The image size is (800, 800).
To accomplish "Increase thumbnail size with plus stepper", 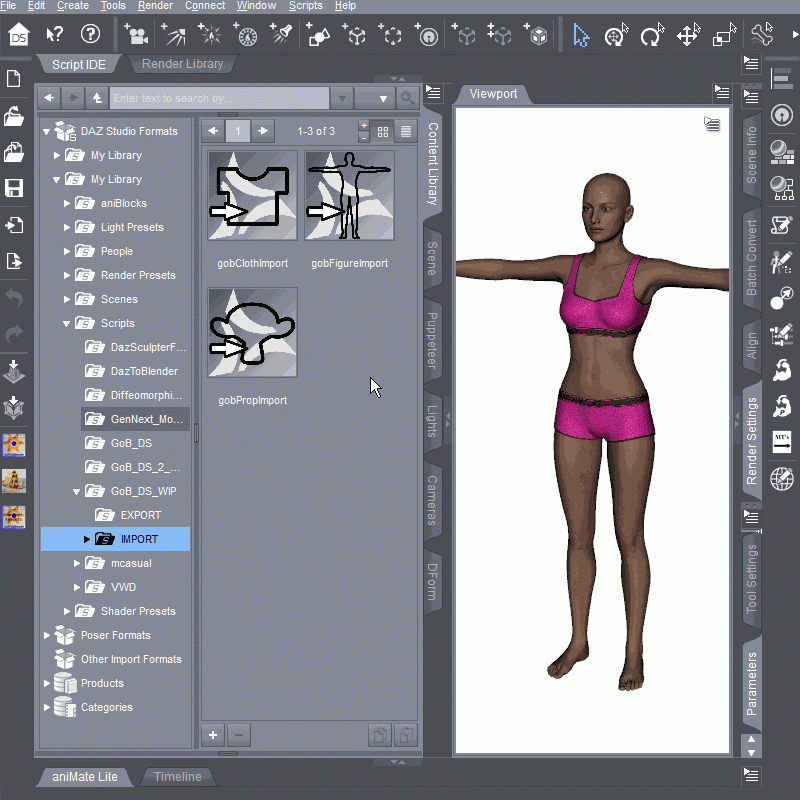I will pos(364,126).
